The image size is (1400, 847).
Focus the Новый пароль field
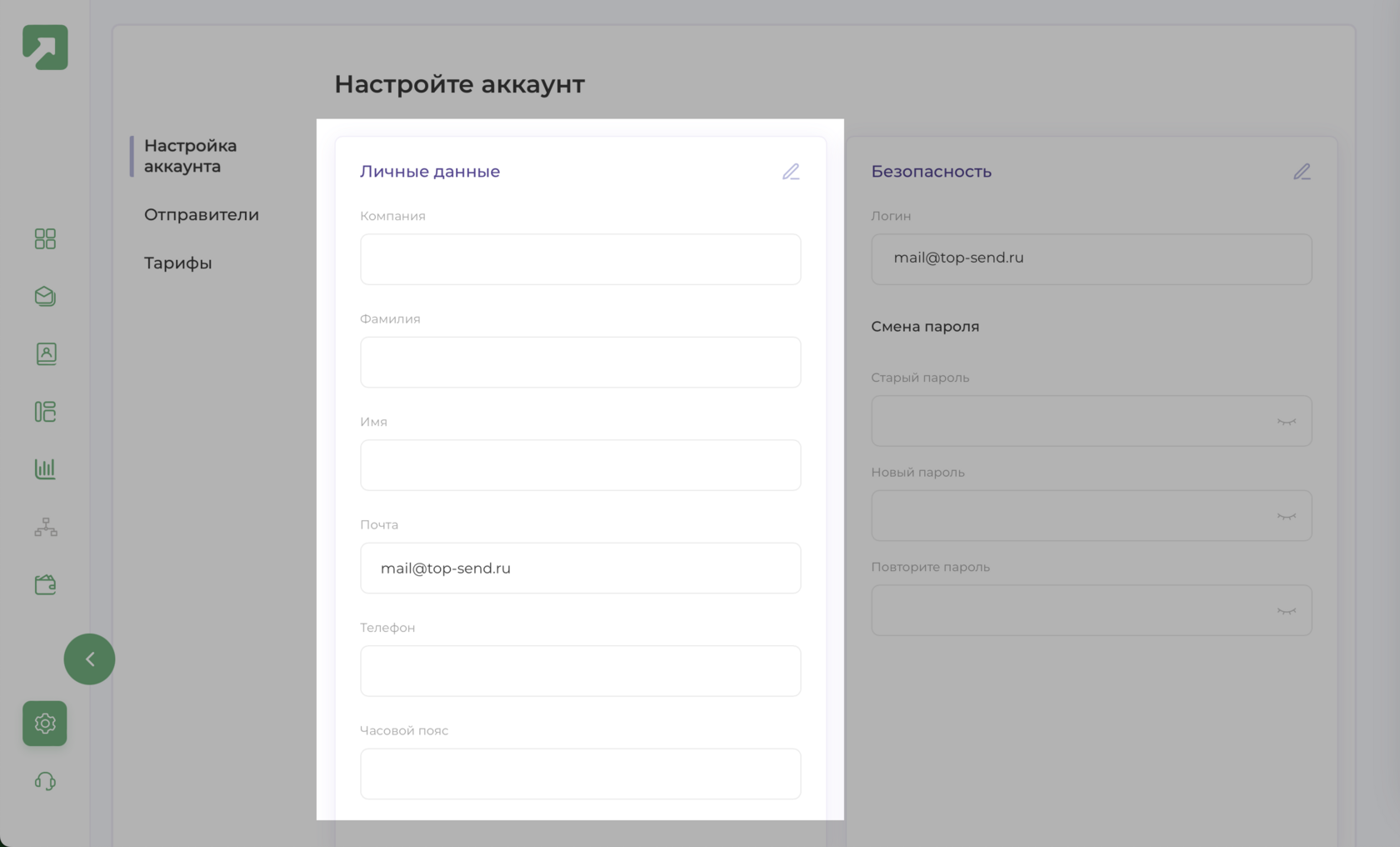click(x=1092, y=515)
